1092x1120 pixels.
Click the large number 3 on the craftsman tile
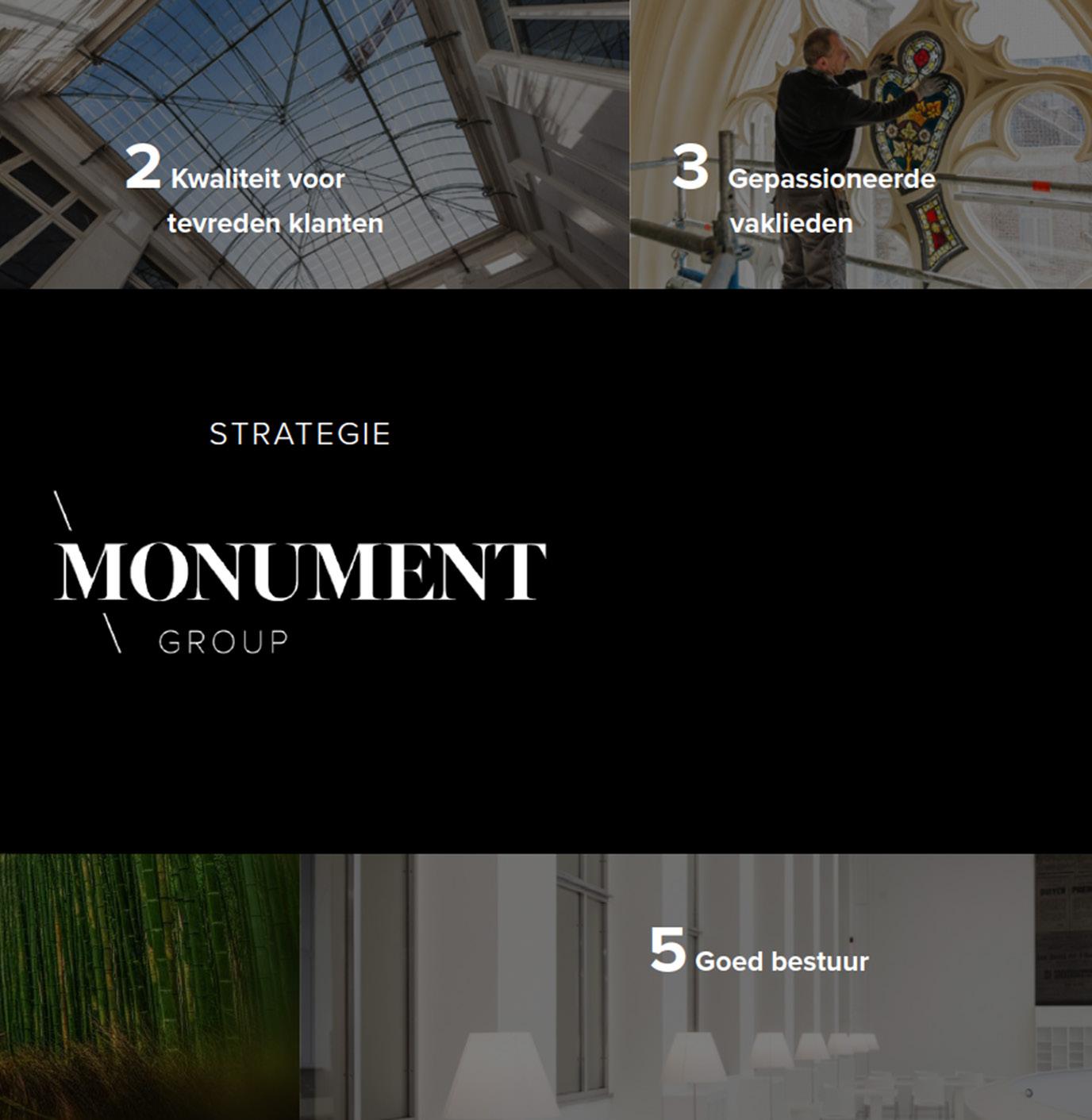690,168
